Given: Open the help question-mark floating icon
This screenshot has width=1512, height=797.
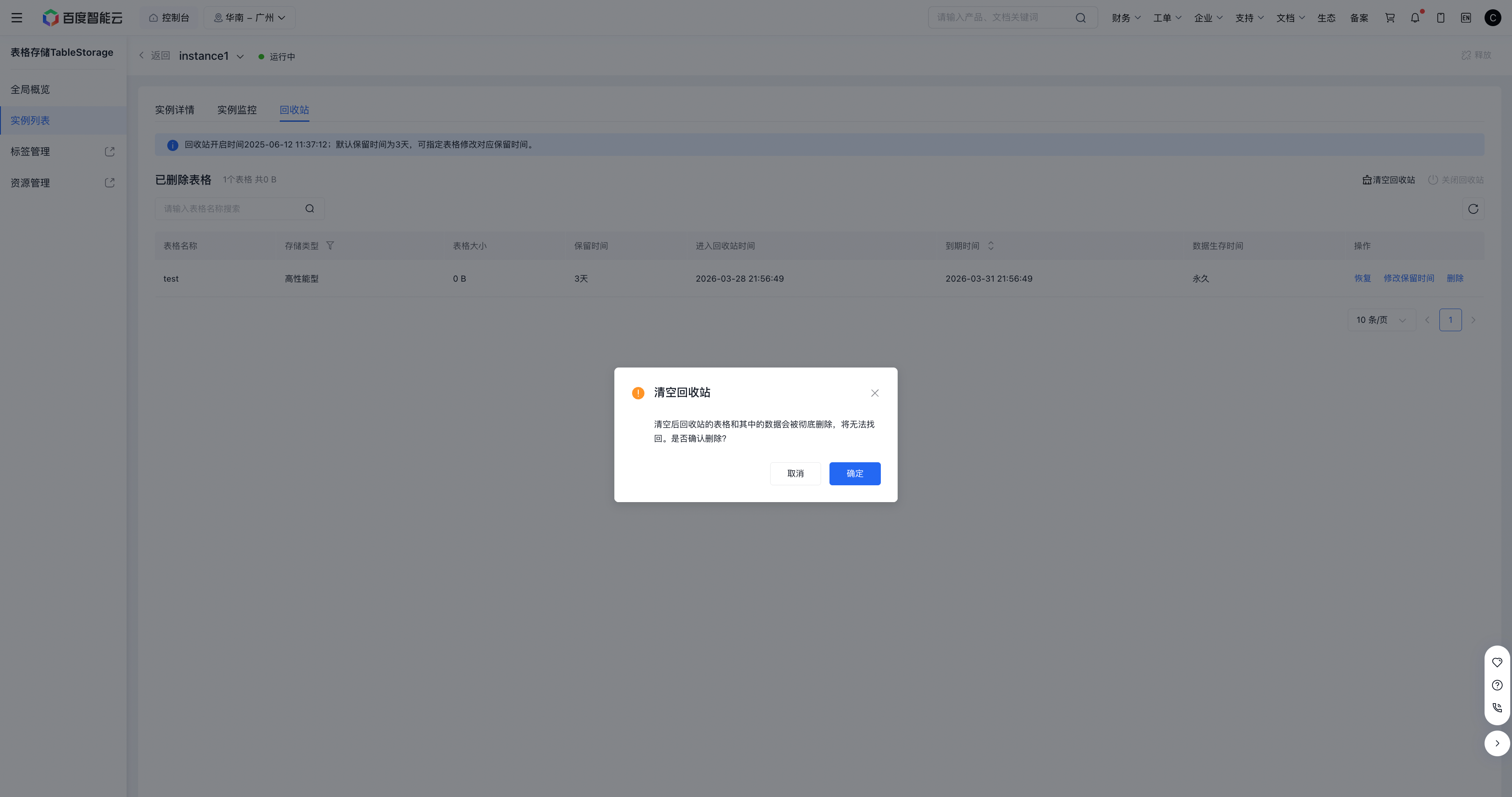Looking at the screenshot, I should (1497, 685).
